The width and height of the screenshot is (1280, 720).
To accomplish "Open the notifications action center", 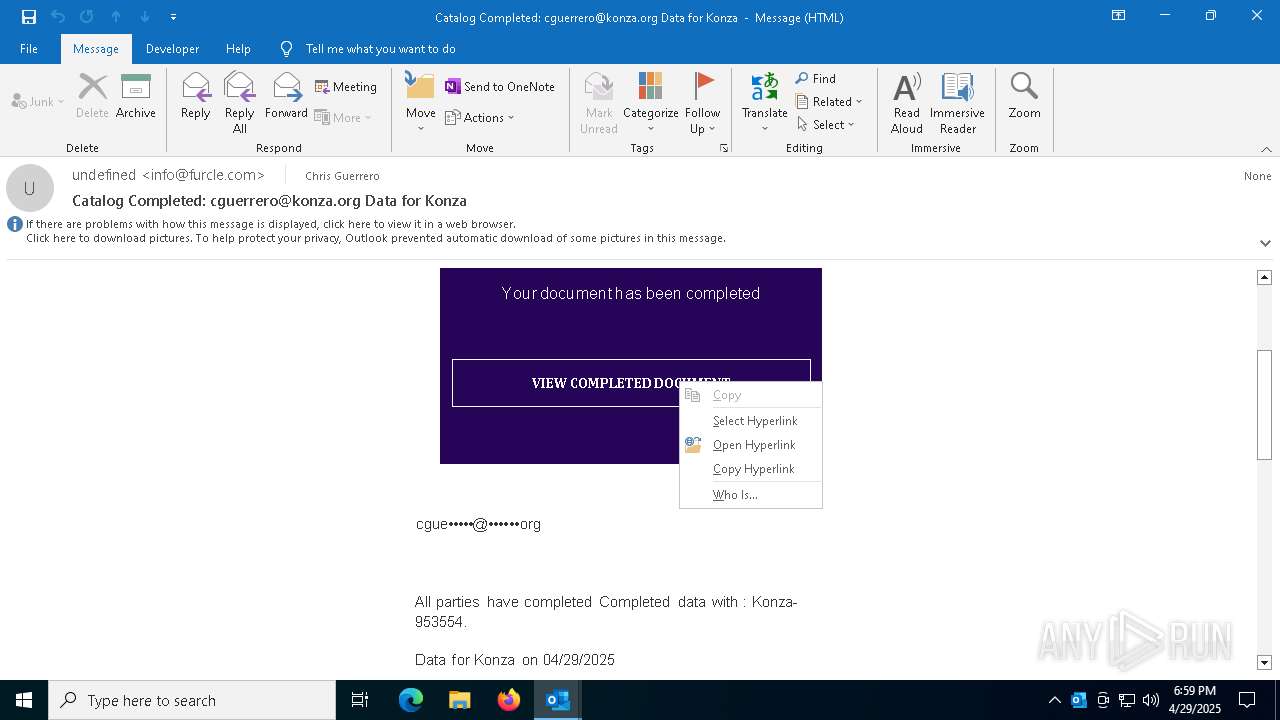I will [1247, 700].
